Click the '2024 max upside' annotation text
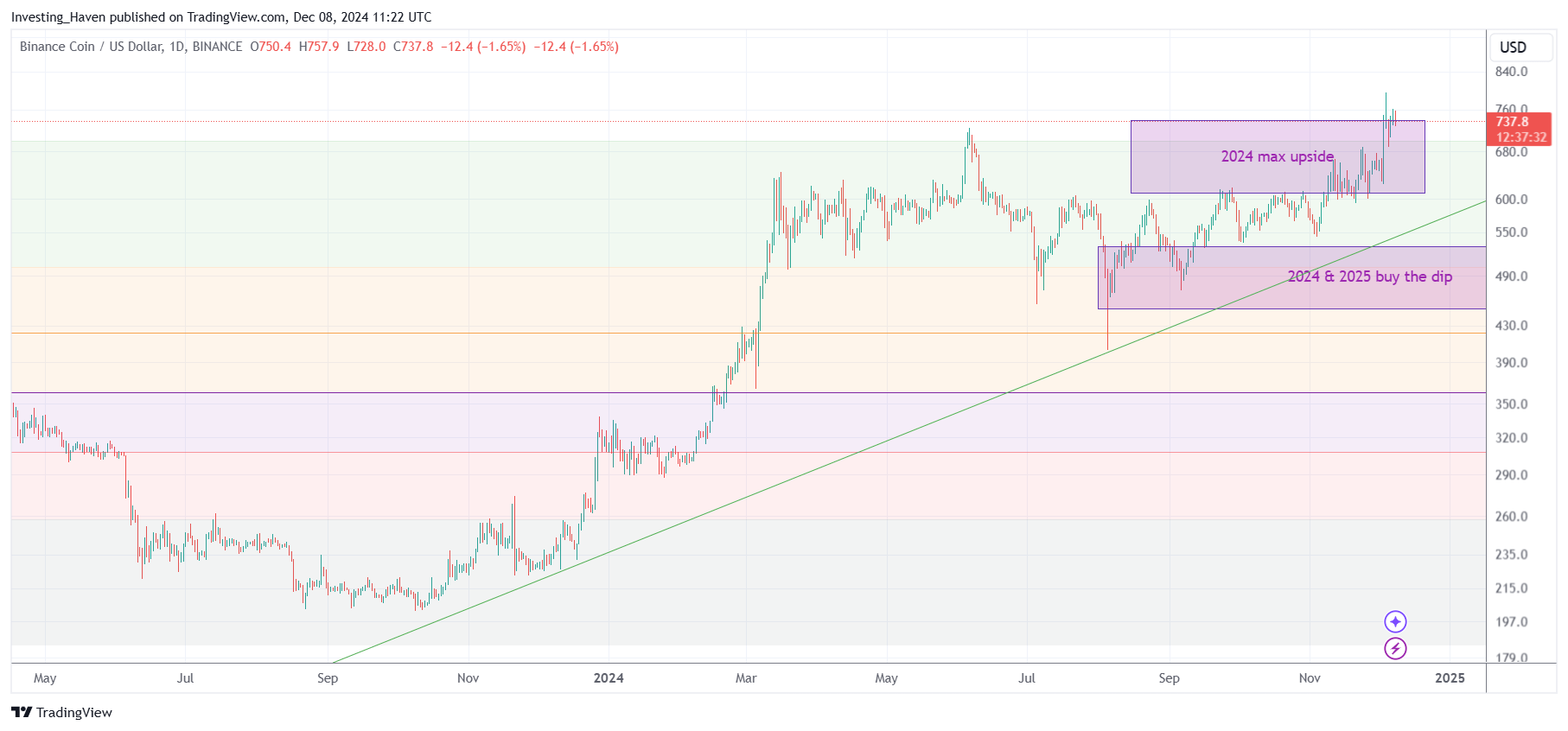1568x731 pixels. (1277, 156)
